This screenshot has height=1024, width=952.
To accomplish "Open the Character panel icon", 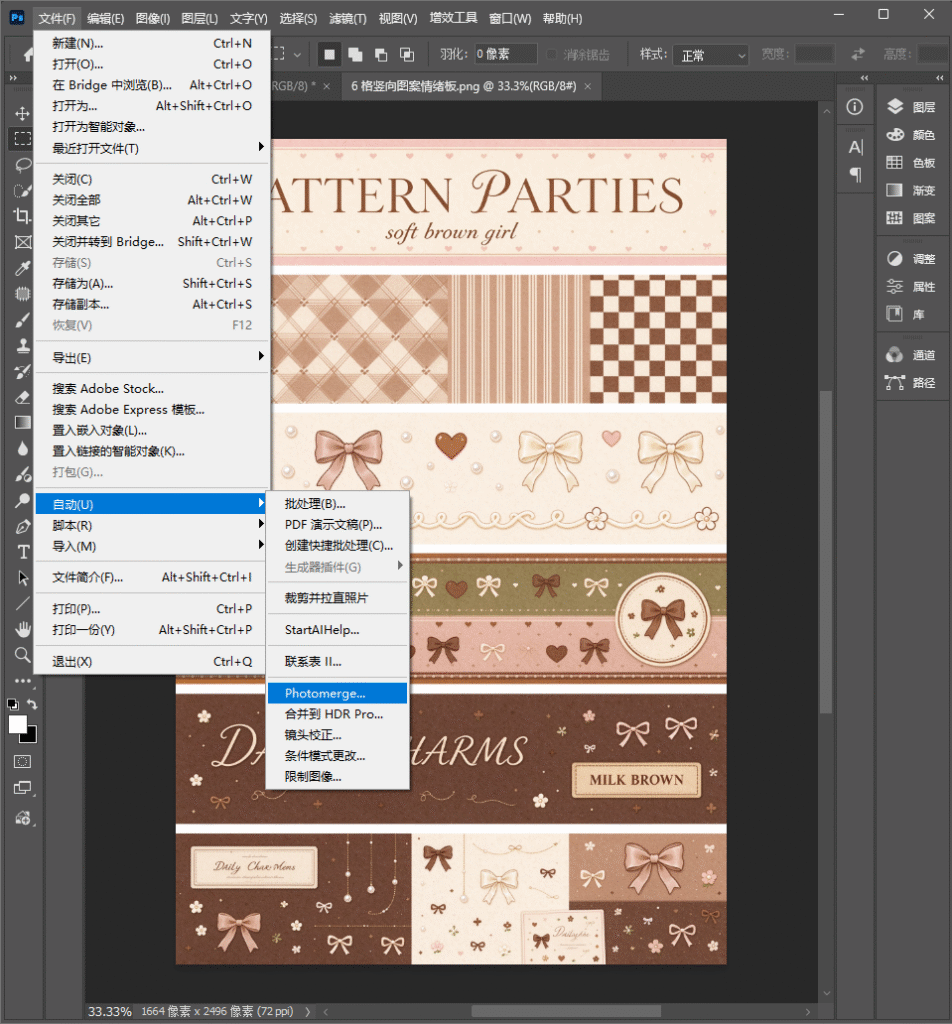I will pyautogui.click(x=855, y=147).
